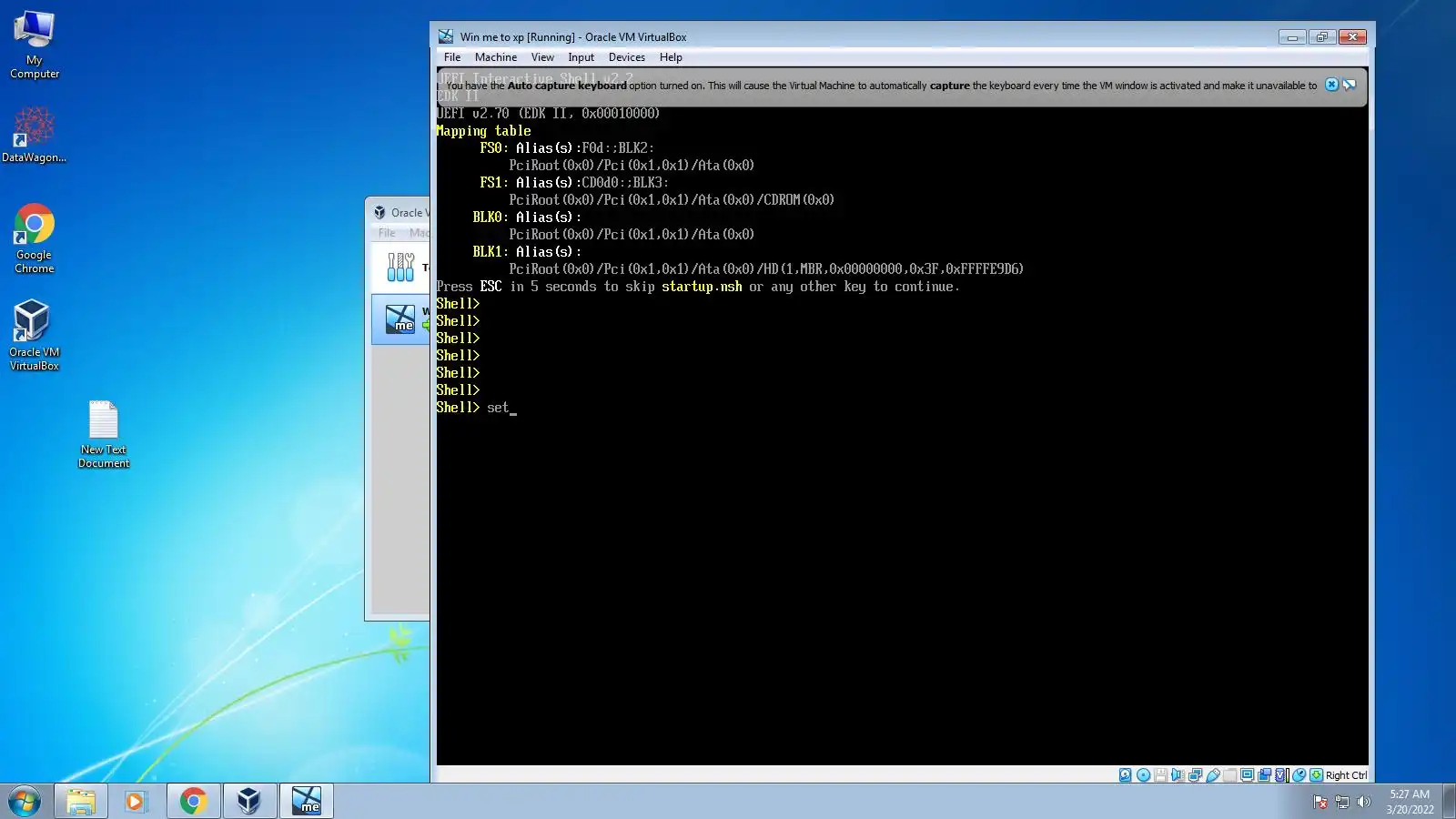Click the keyboard capture arrow status icon
The width and height of the screenshot is (1456, 819).
[1316, 775]
